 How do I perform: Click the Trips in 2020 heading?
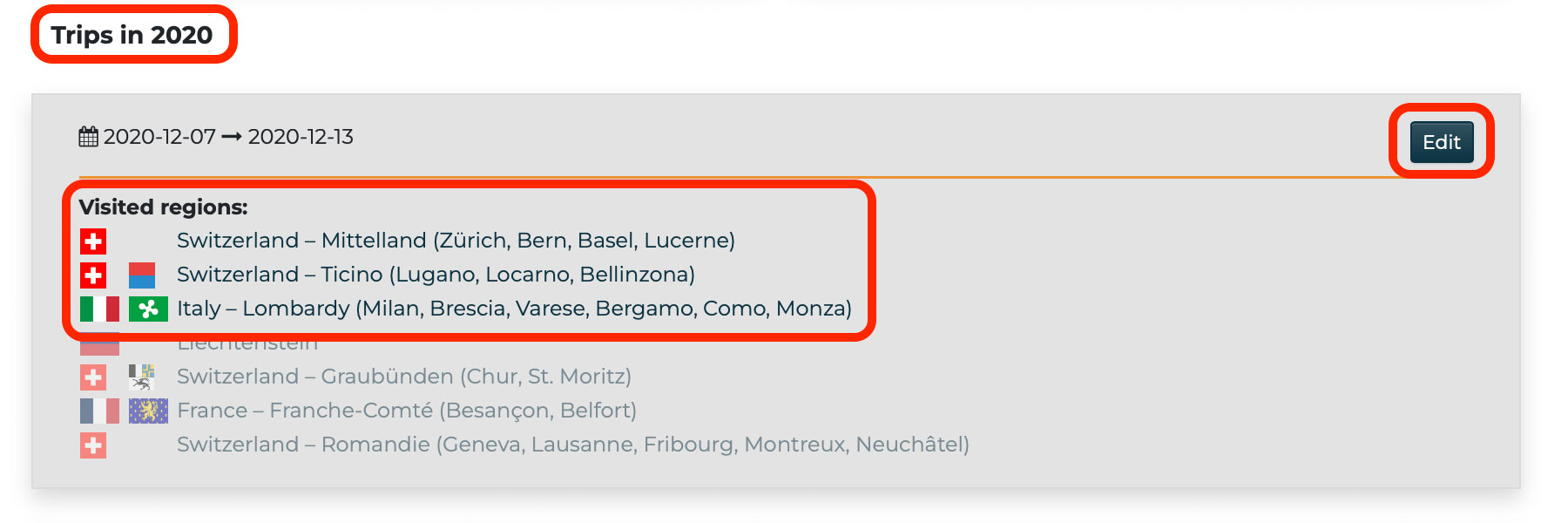coord(132,35)
